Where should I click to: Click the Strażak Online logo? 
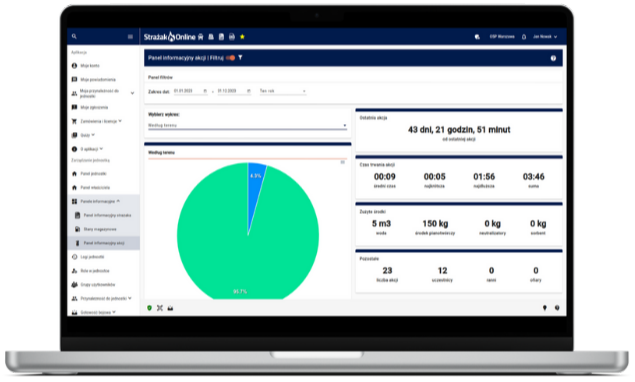(x=170, y=37)
